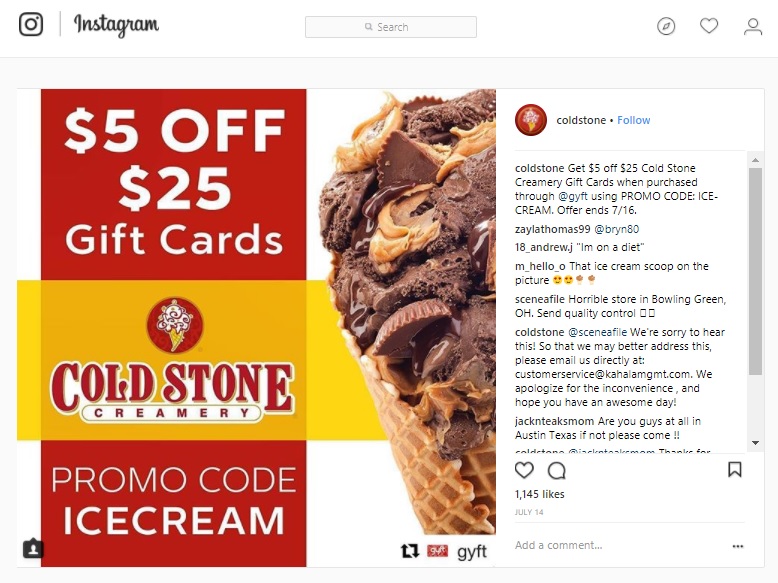Open the coldstone username link in the post header

[581, 120]
